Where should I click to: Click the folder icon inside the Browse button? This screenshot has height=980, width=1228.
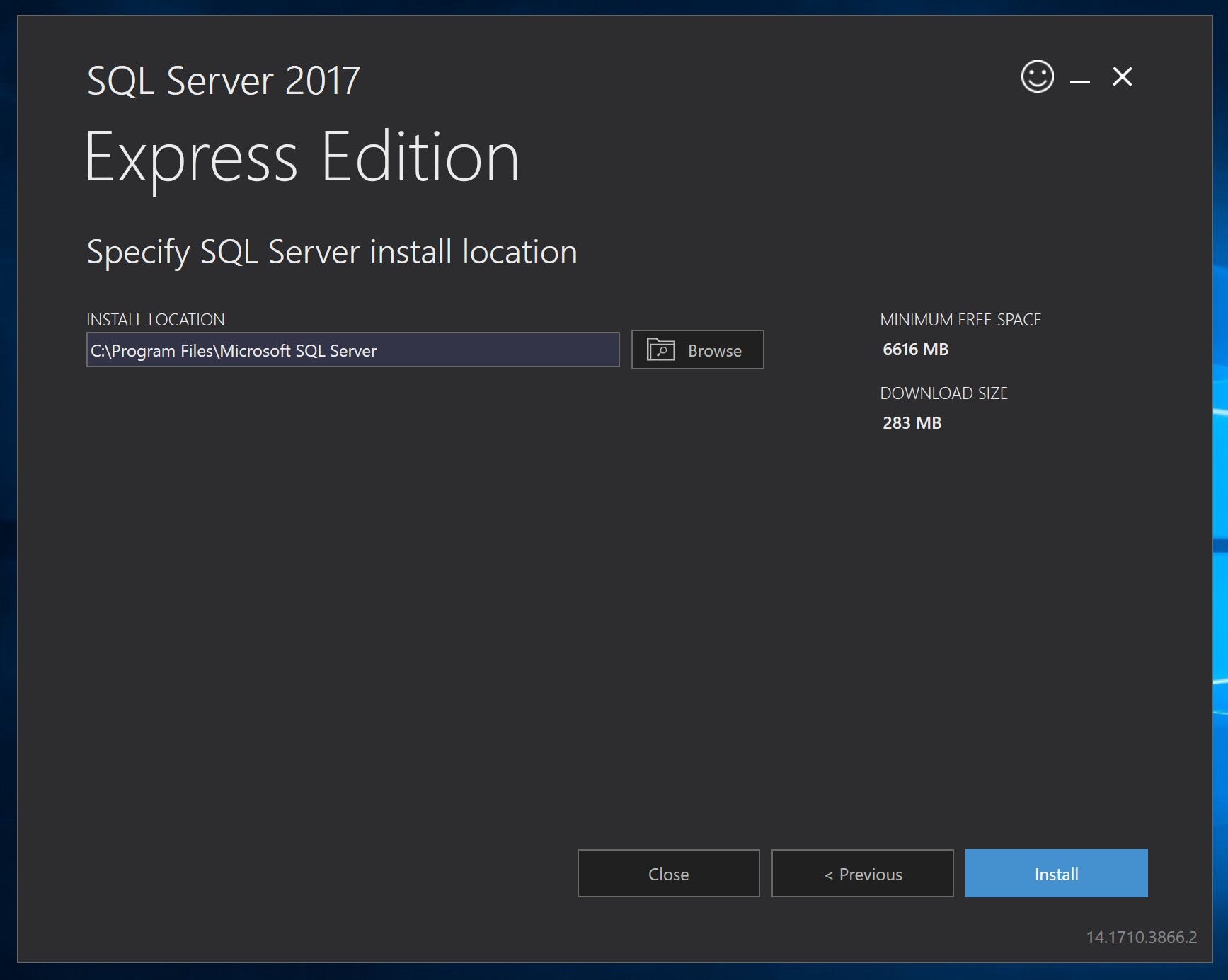[x=660, y=350]
